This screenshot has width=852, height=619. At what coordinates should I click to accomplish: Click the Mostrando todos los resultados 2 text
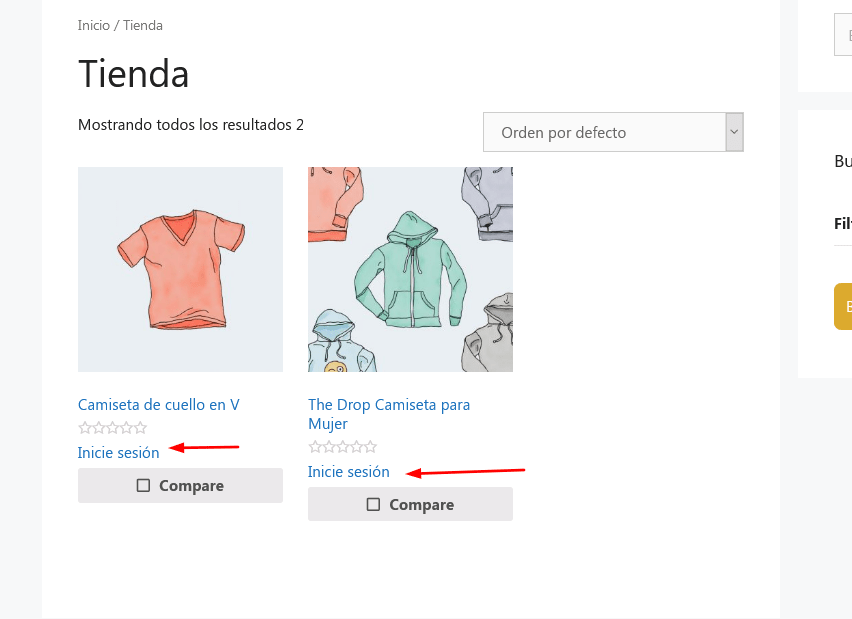191,125
